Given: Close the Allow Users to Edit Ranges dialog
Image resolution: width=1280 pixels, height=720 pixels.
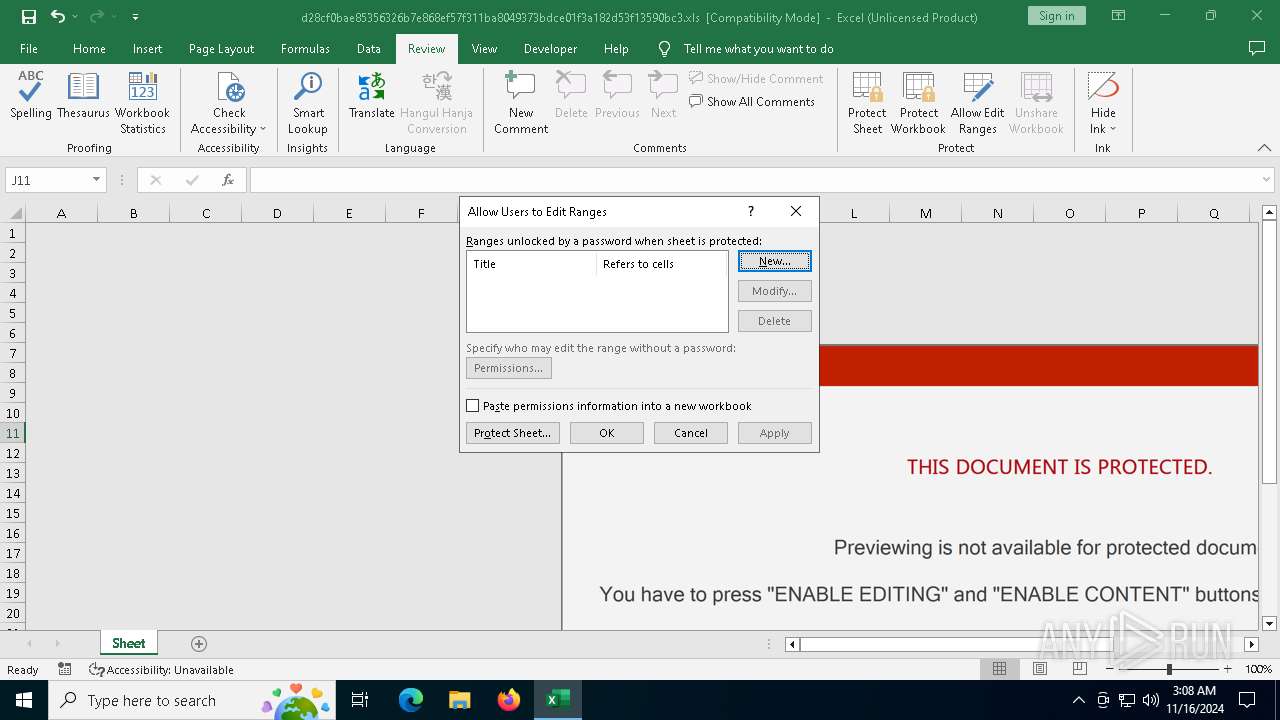Looking at the screenshot, I should [x=796, y=212].
